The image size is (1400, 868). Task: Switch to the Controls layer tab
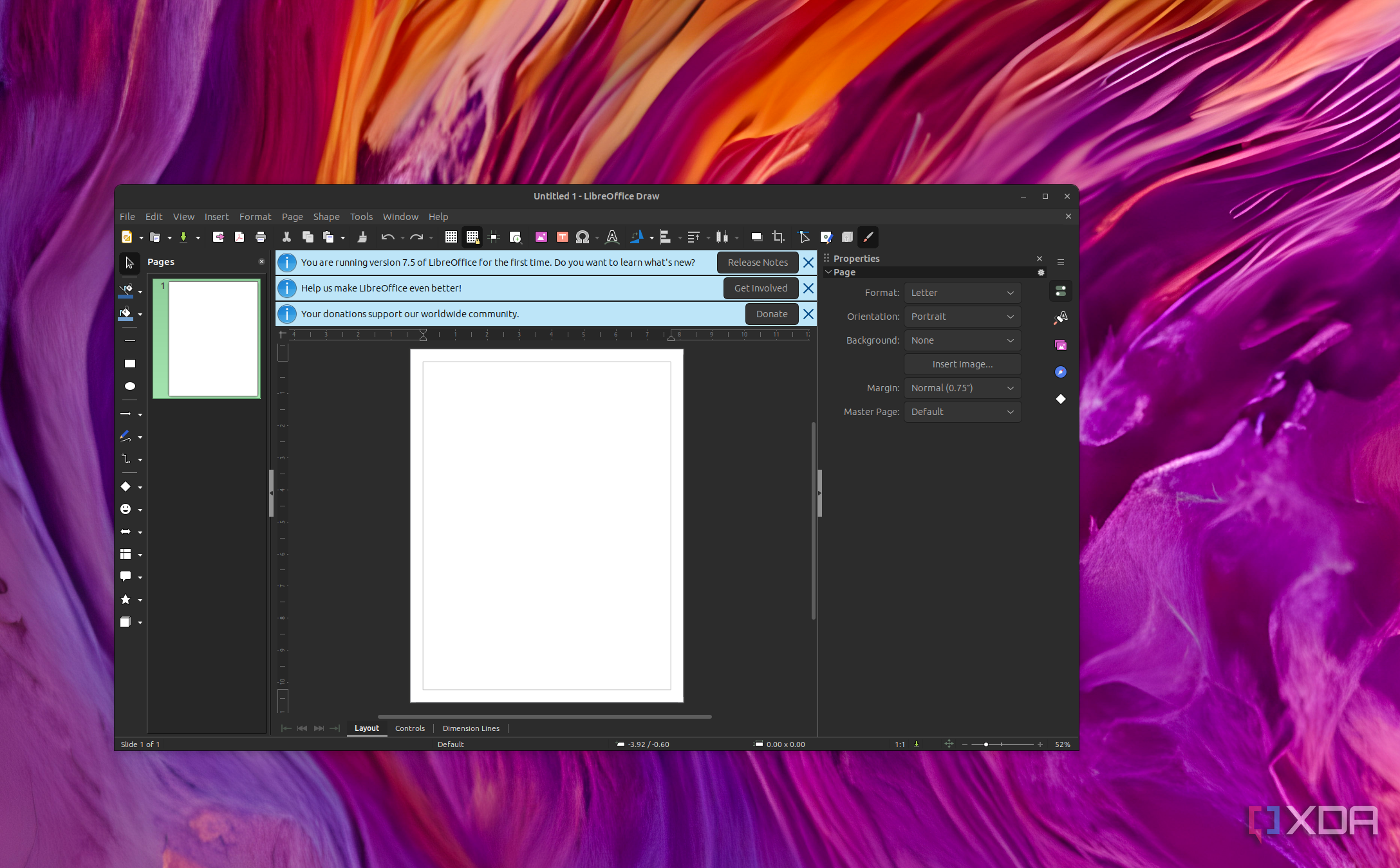(x=410, y=728)
